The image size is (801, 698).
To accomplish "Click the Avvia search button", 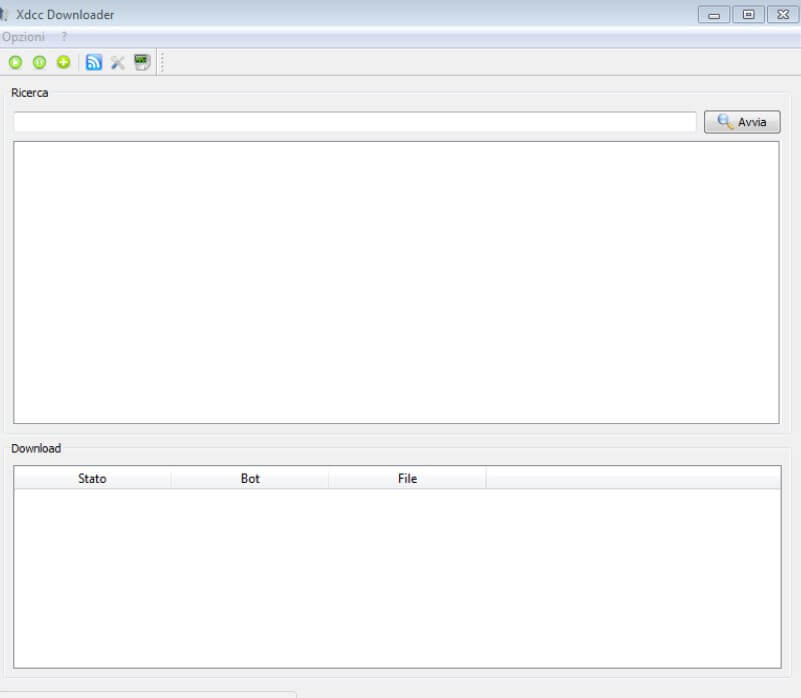I will (x=742, y=122).
